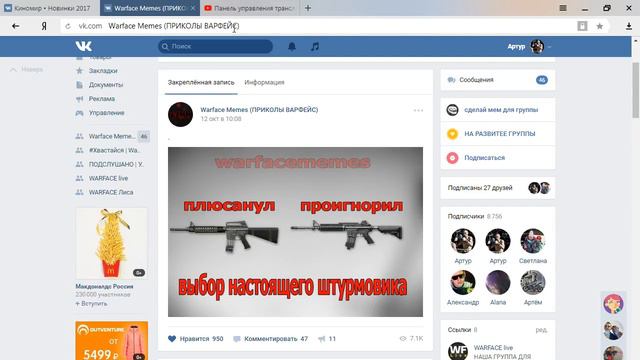This screenshot has height=360, width=640.
Task: Open Warface Meme... group shortcut
Action: click(x=111, y=136)
